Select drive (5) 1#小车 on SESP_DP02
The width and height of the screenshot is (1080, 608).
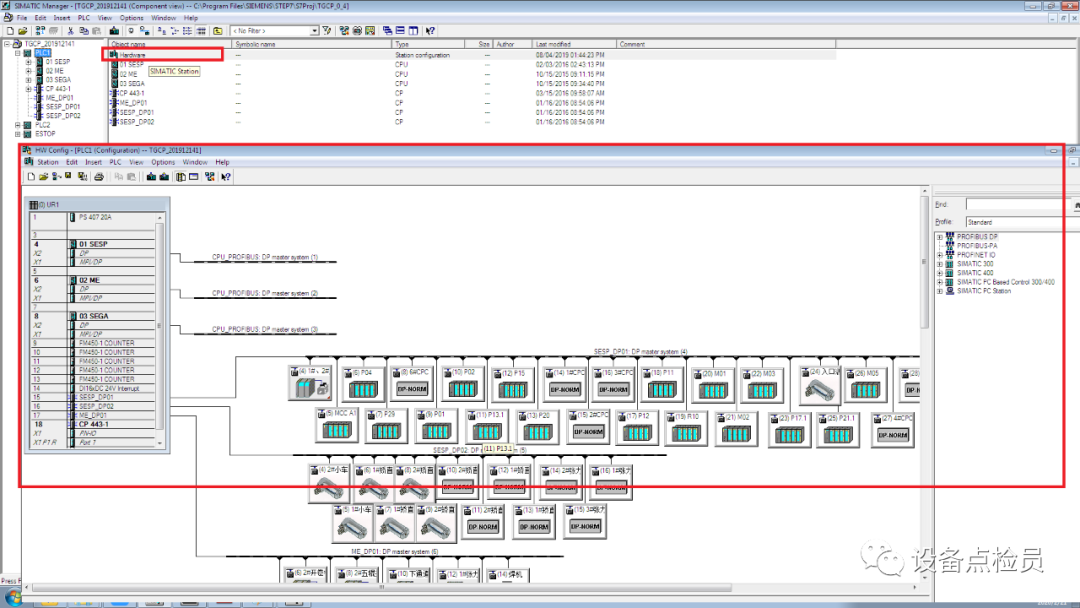[351, 523]
